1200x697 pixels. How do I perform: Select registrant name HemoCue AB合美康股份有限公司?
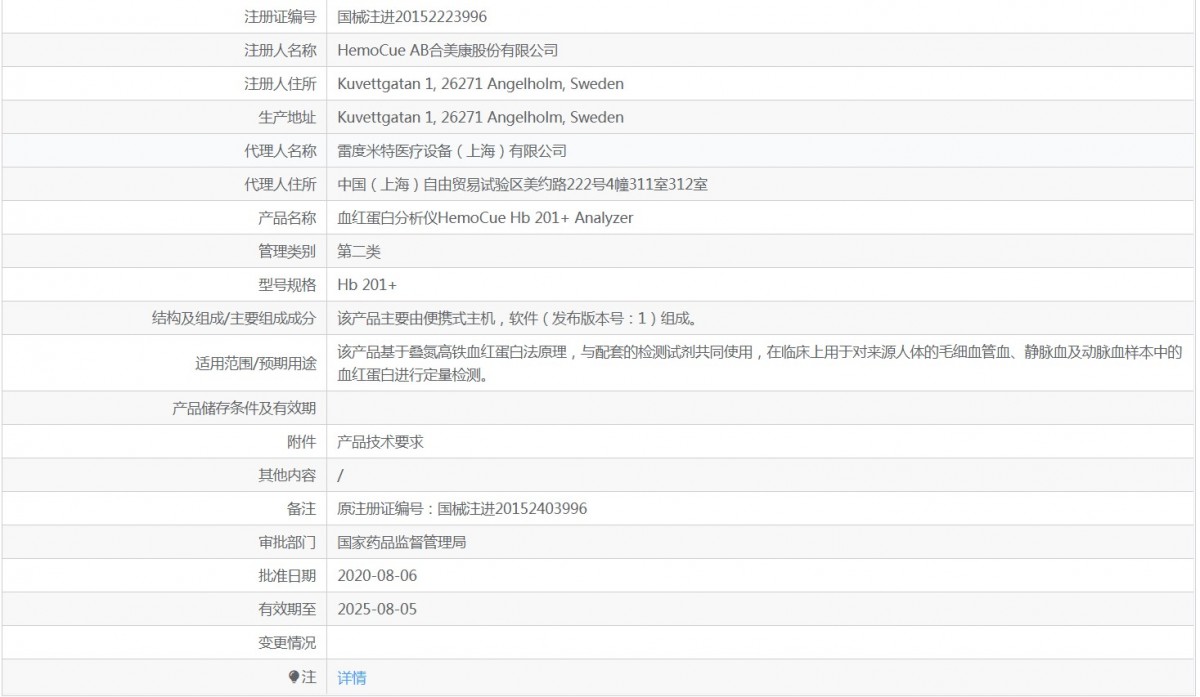coord(448,50)
